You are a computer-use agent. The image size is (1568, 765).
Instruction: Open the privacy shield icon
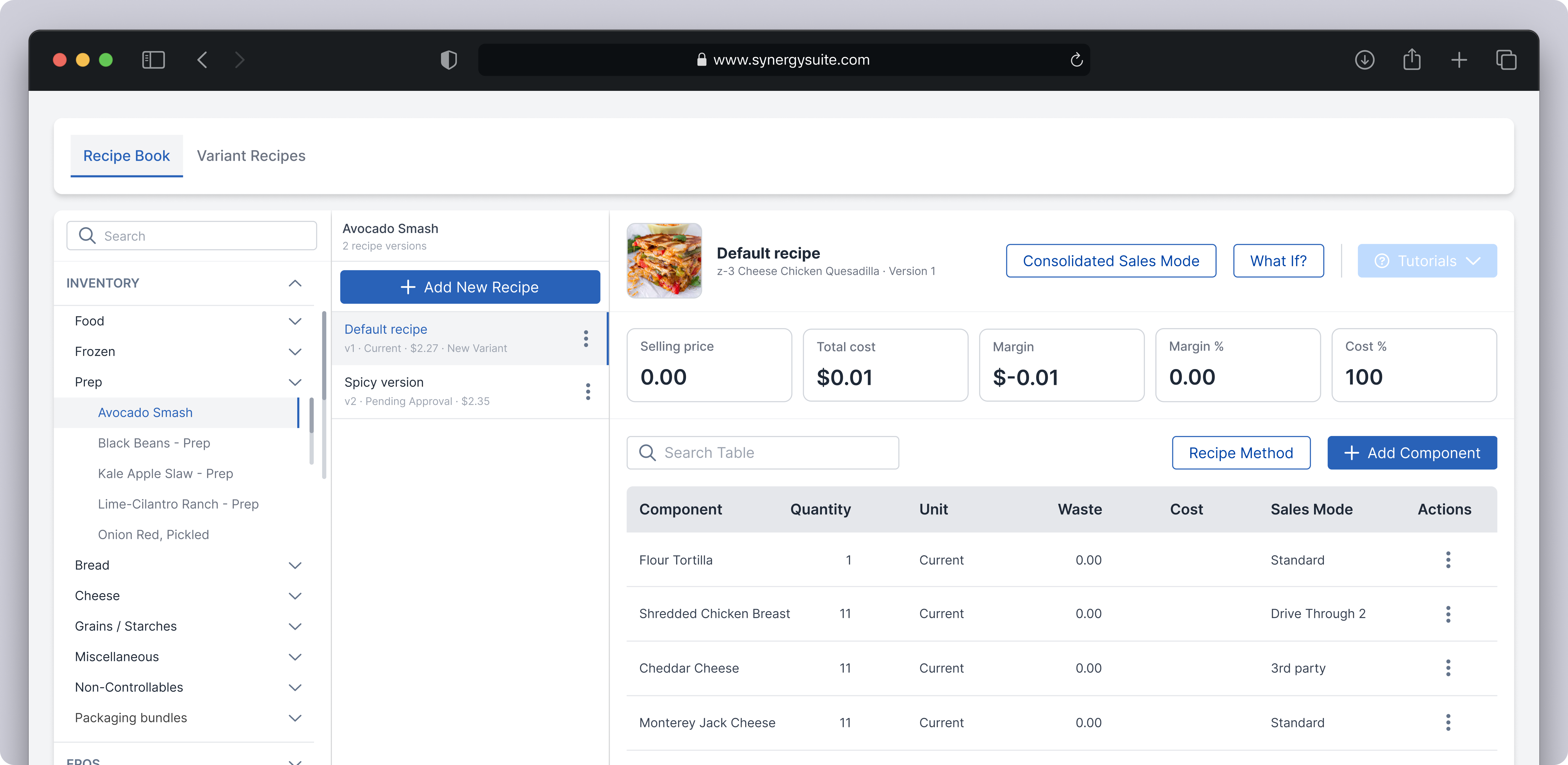pos(448,60)
